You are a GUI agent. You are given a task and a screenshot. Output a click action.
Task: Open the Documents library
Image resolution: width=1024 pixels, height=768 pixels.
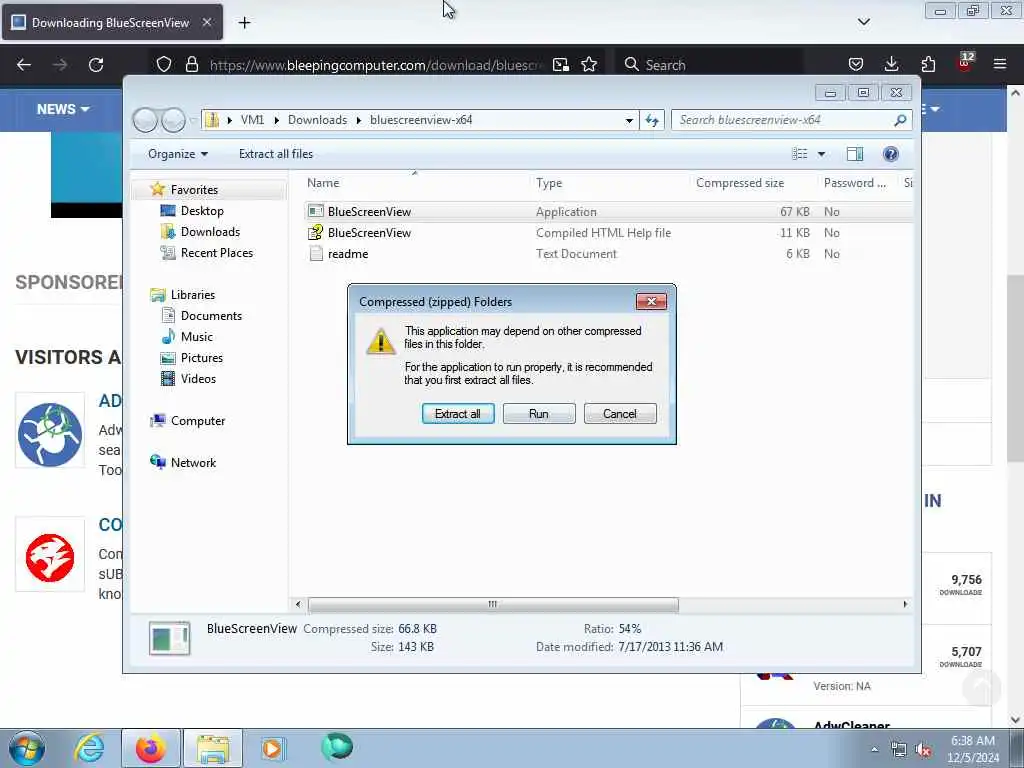tap(211, 316)
